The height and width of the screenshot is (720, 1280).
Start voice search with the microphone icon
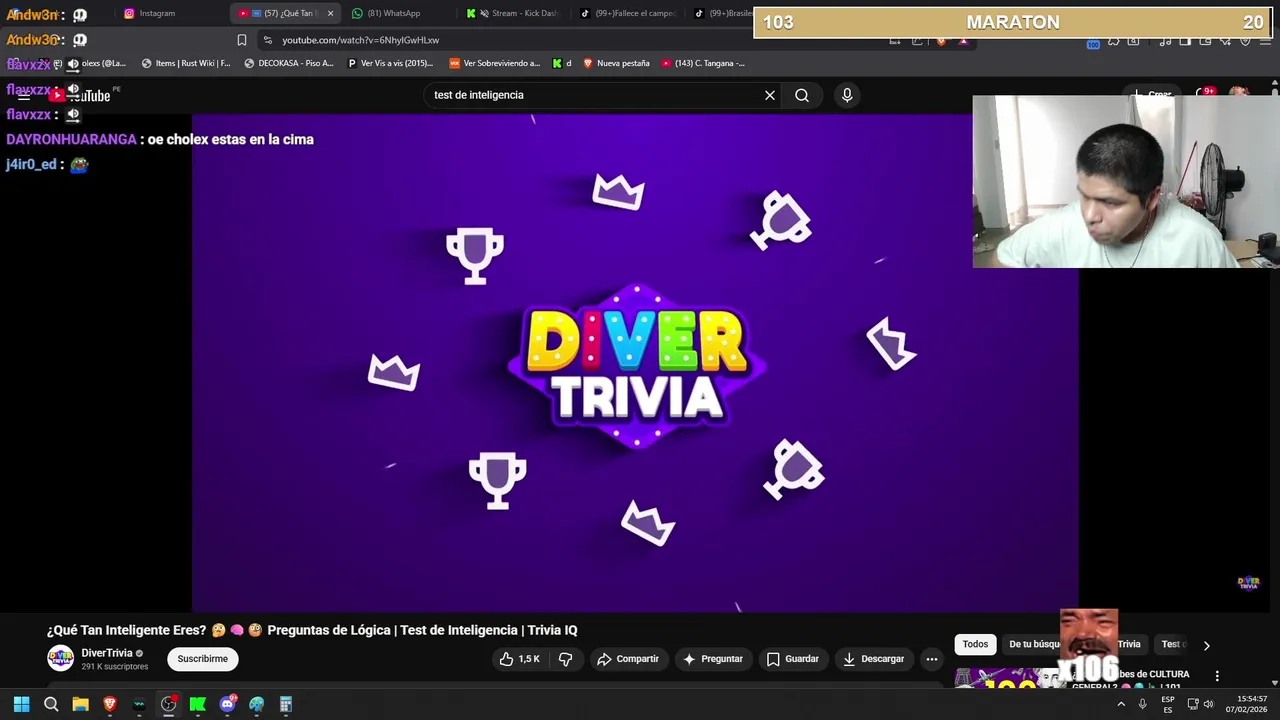[847, 95]
